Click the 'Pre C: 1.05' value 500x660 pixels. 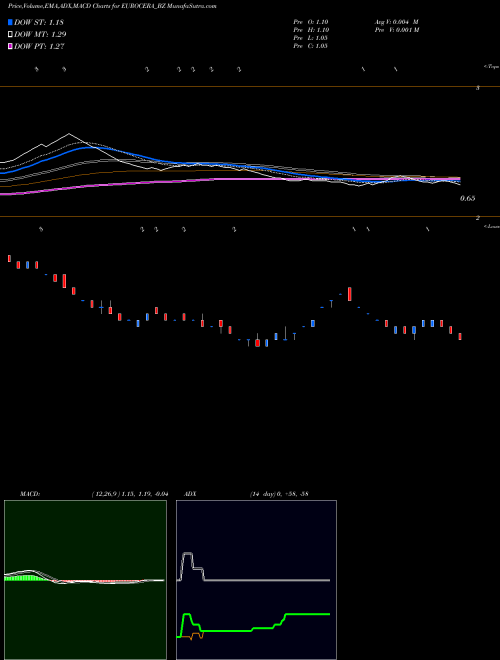[x=311, y=46]
